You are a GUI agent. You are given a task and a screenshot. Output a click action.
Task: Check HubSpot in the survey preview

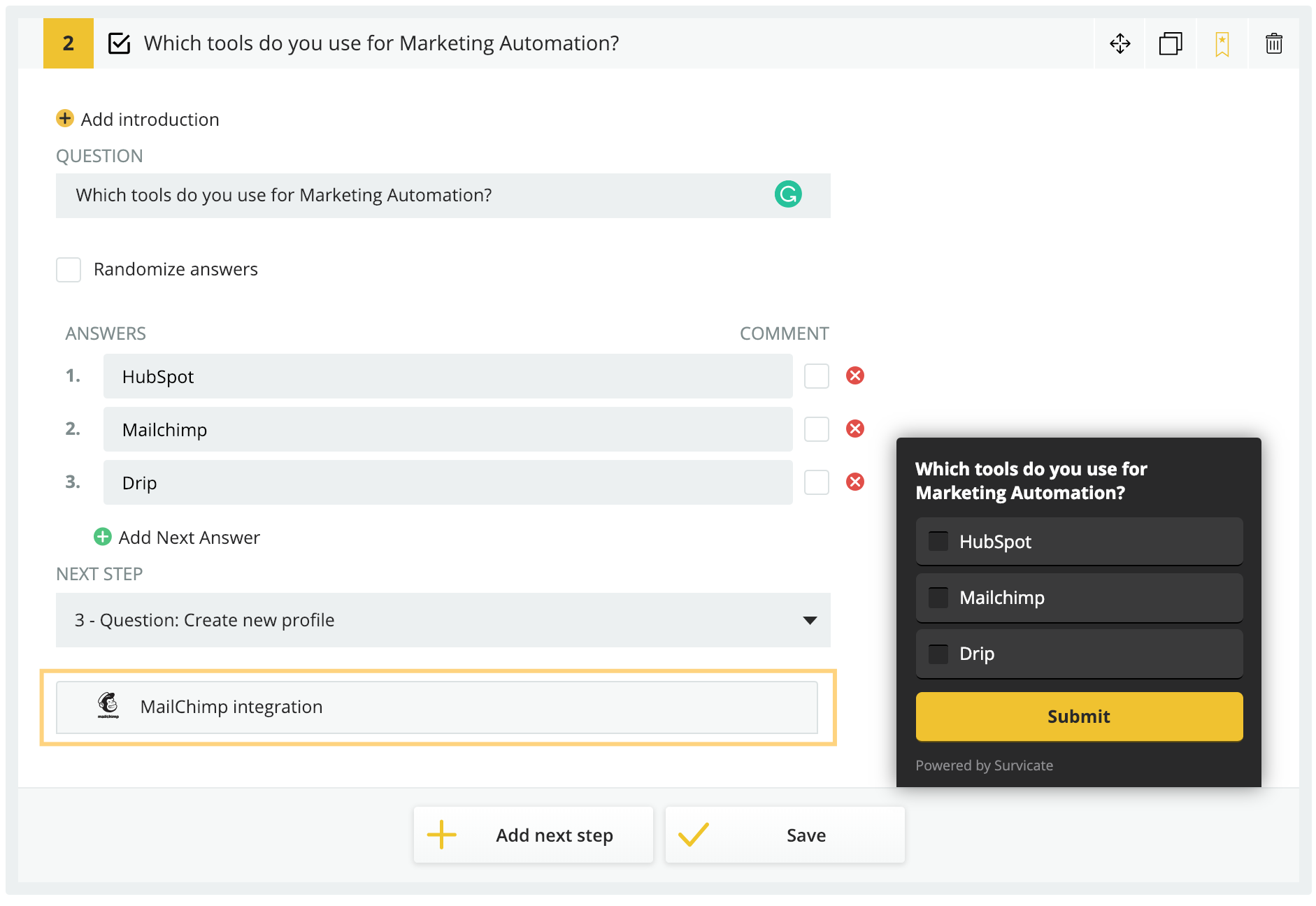[x=938, y=541]
